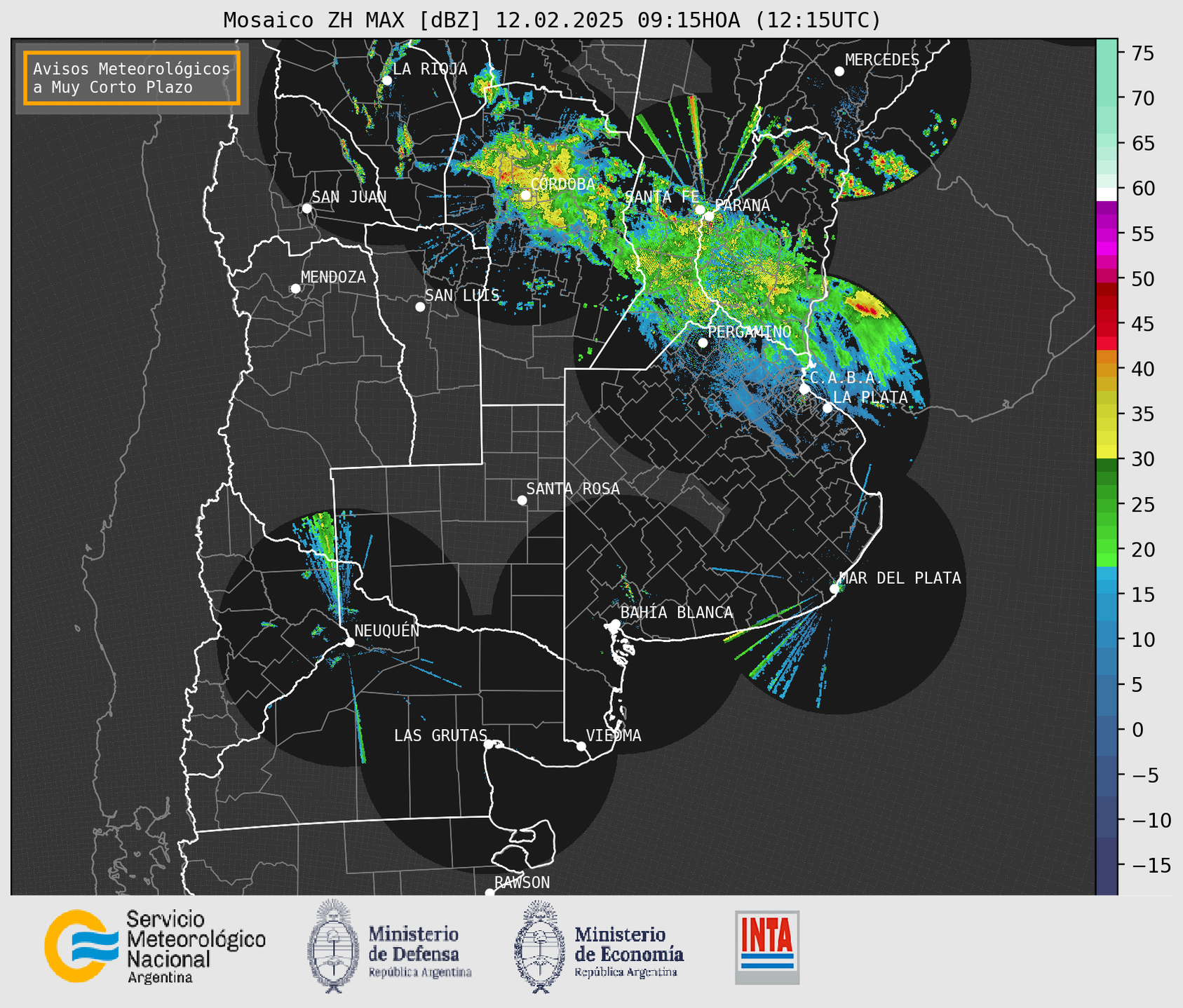The width and height of the screenshot is (1183, 1008).
Task: Click the MENDOZA label
Action: click(333, 277)
